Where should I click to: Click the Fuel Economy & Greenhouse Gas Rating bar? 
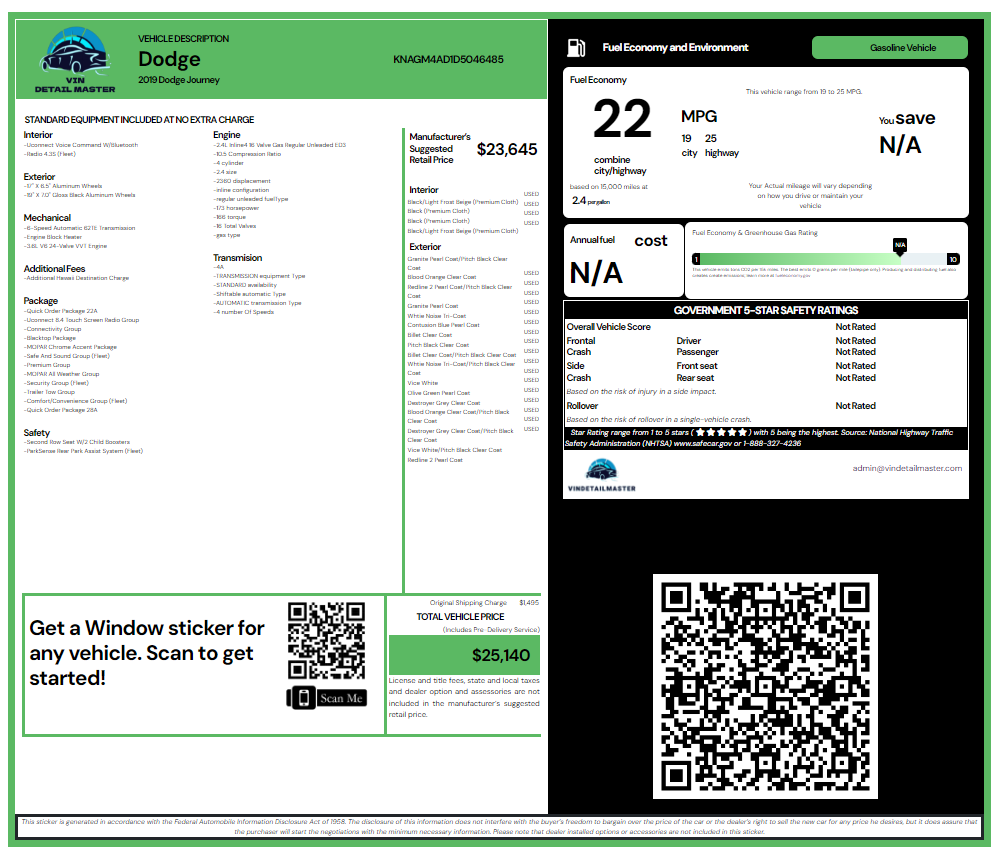tap(827, 259)
